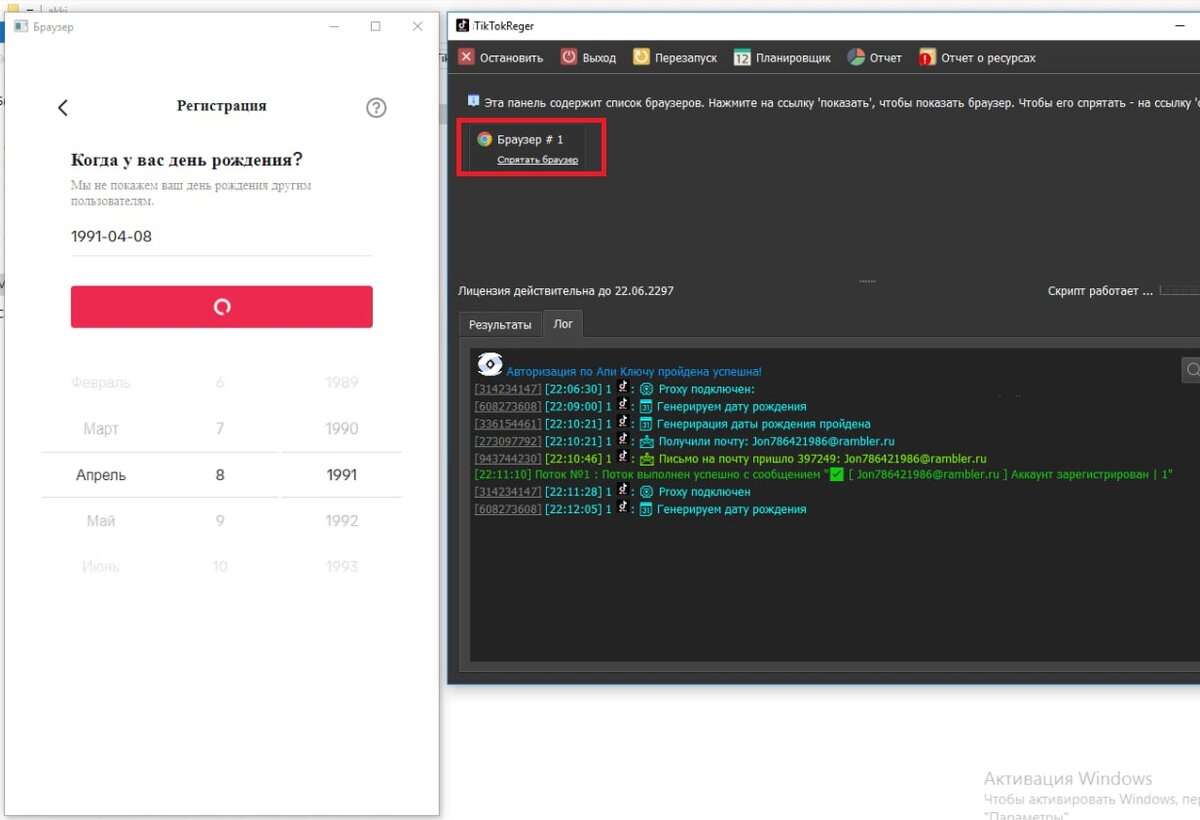Click the TikTokReger title bar app icon

click(463, 25)
